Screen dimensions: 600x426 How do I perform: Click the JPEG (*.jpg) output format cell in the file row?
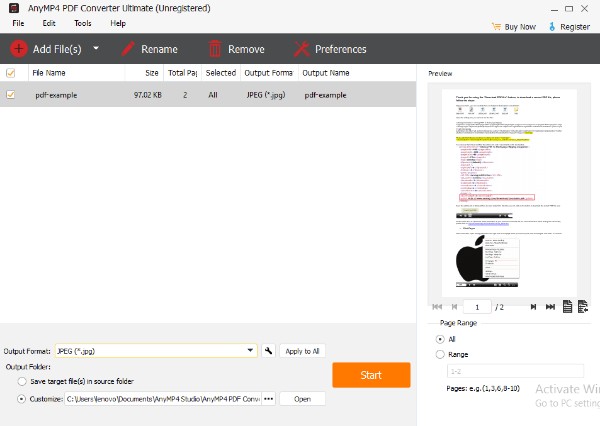click(x=266, y=95)
